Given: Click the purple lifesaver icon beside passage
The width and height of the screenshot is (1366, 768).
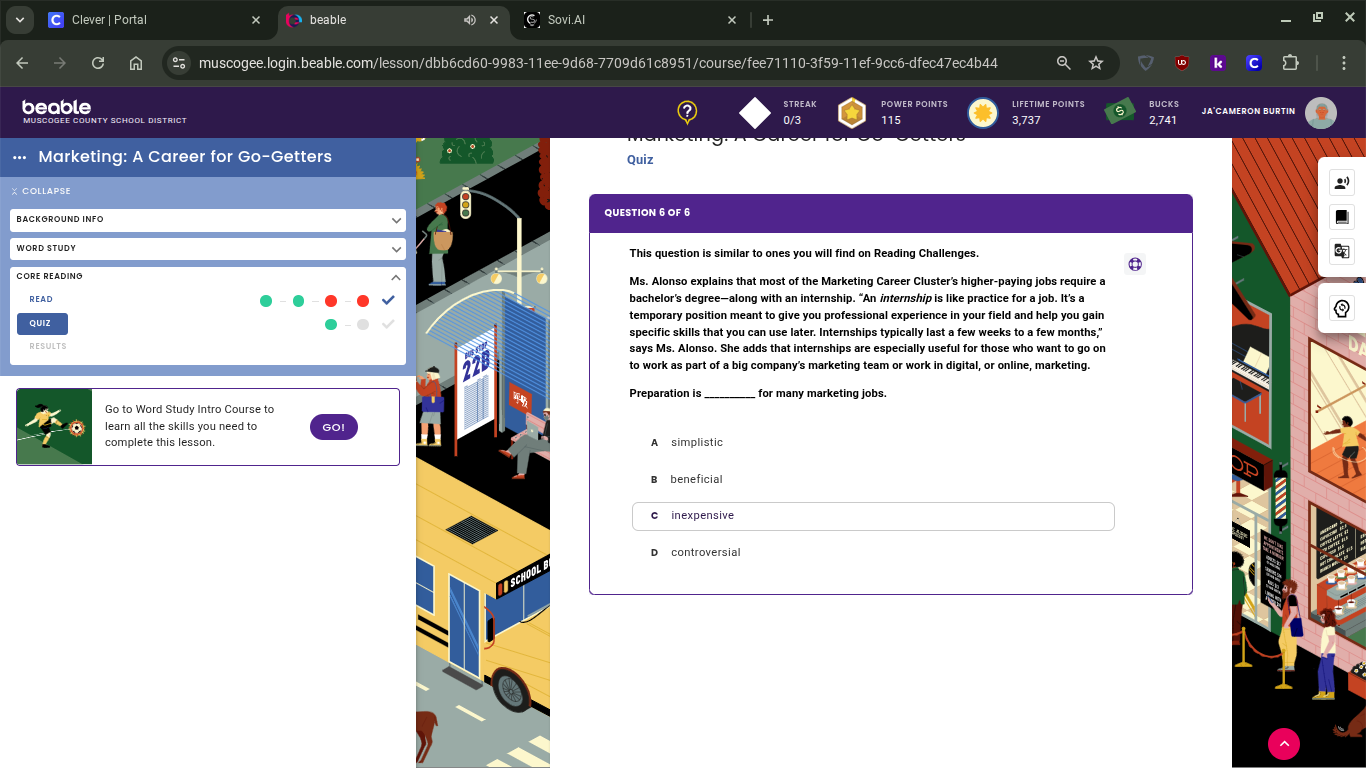Looking at the screenshot, I should pyautogui.click(x=1135, y=264).
